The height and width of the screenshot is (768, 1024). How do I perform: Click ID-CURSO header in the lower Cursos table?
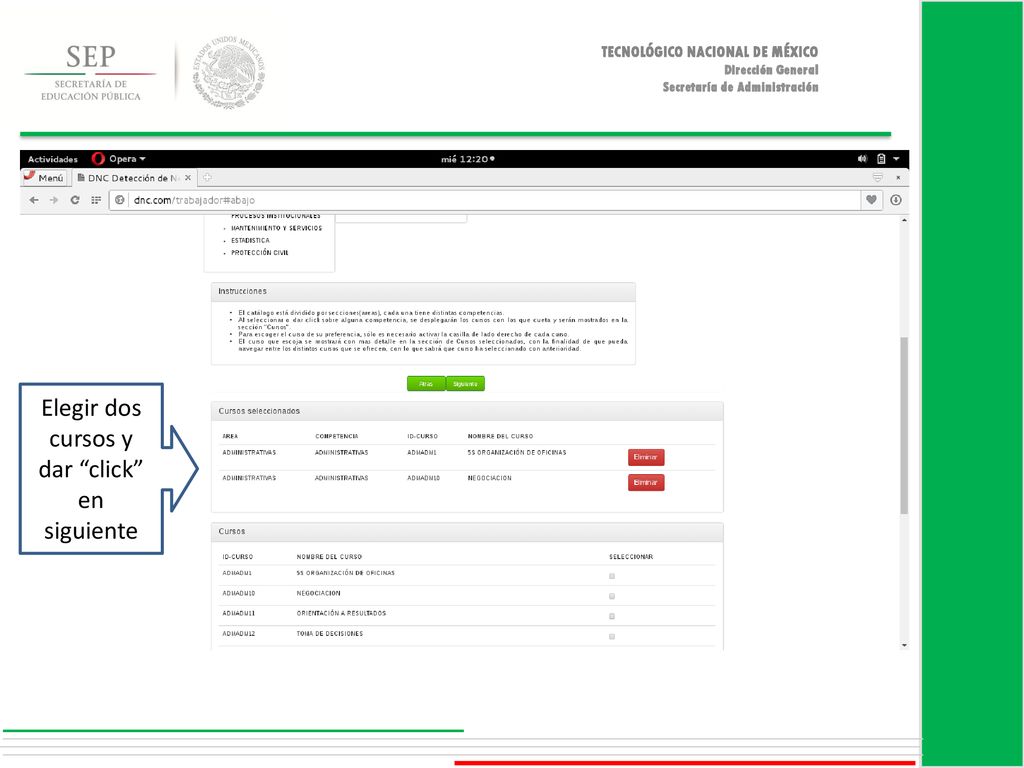[237, 557]
